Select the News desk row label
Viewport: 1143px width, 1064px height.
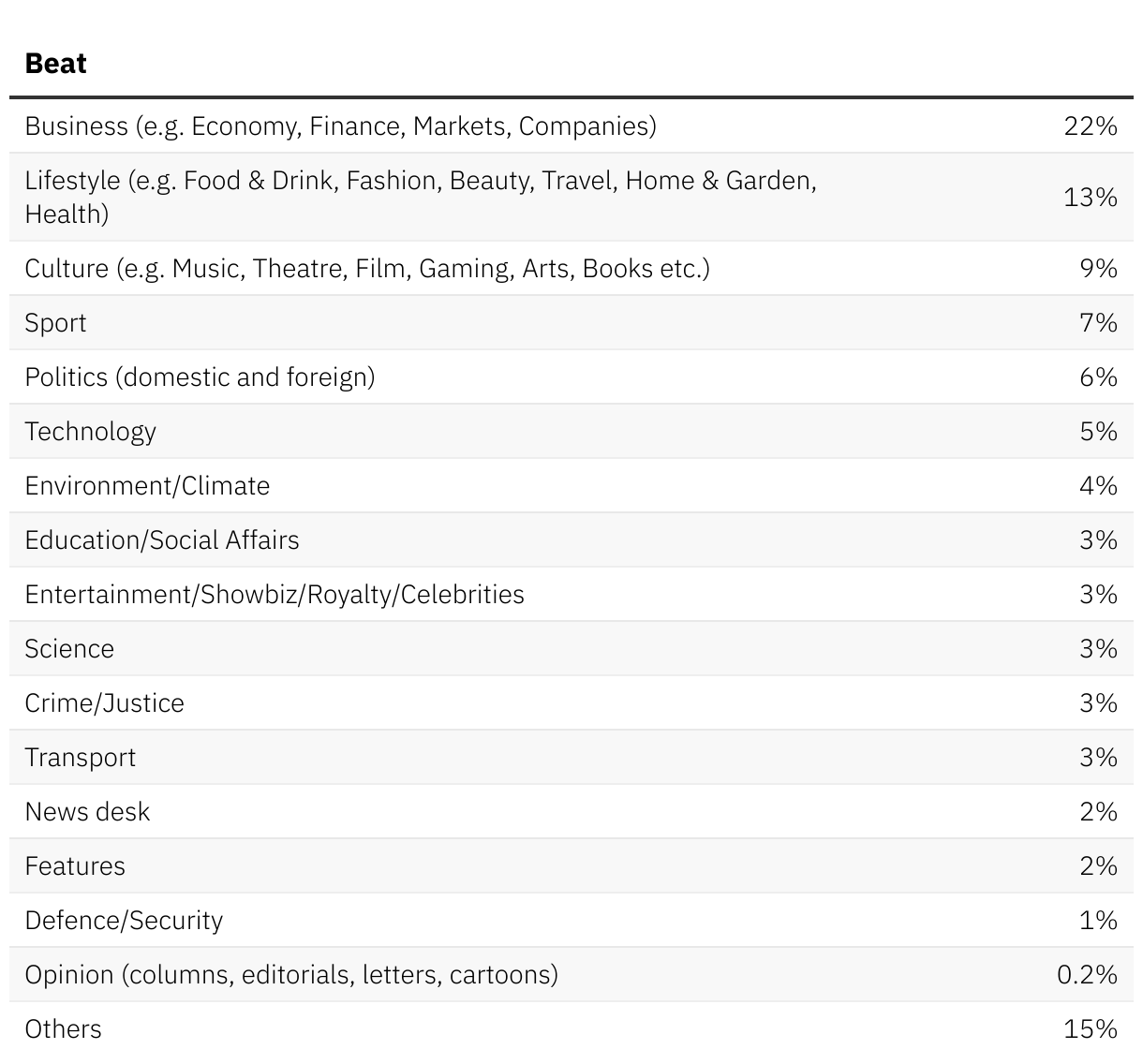pyautogui.click(x=87, y=812)
